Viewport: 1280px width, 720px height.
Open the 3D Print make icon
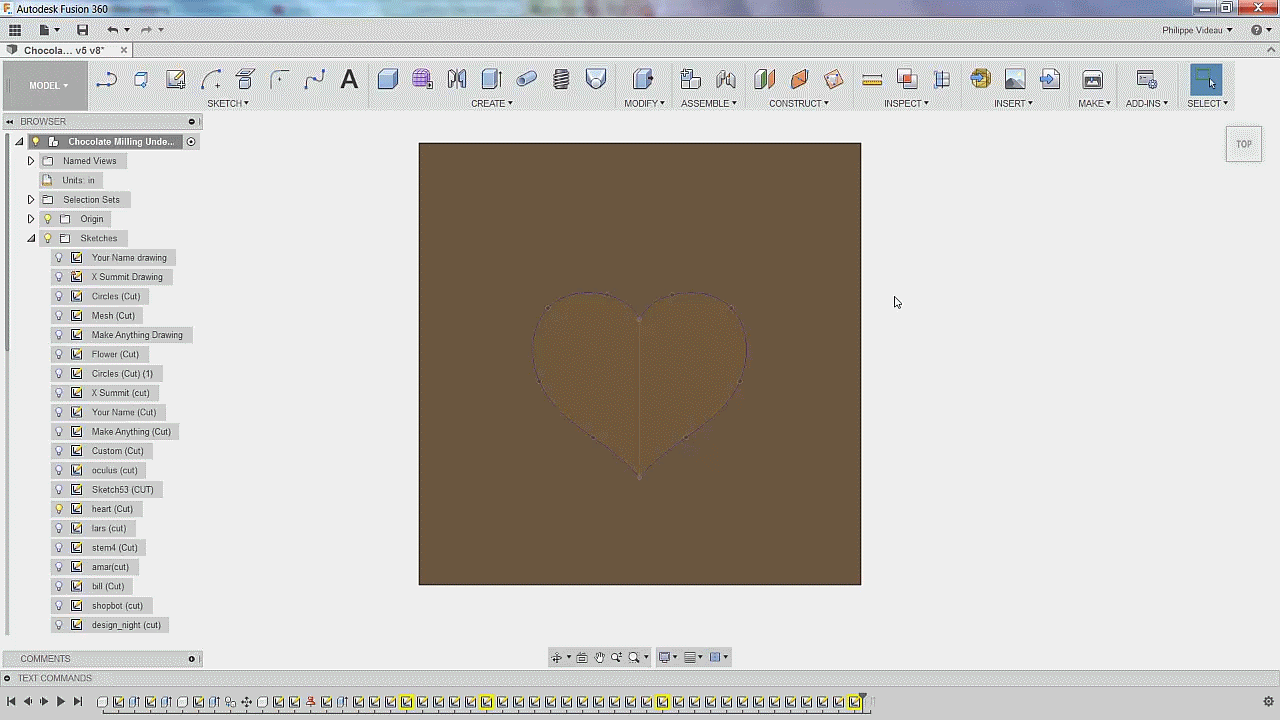[1092, 80]
